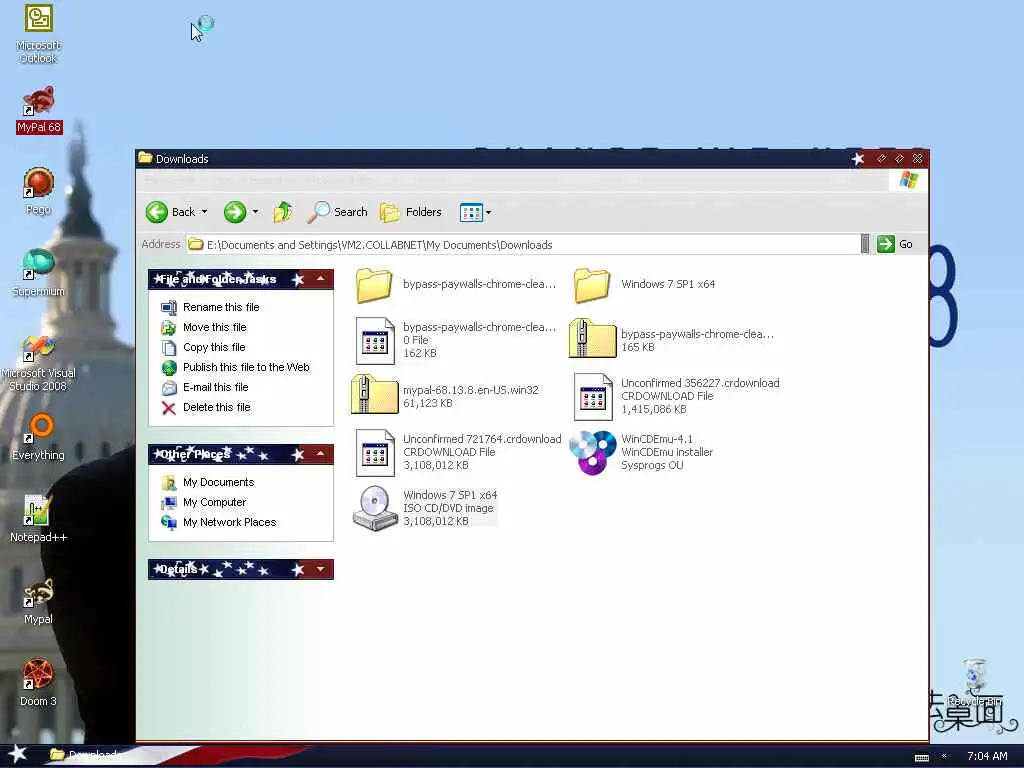This screenshot has width=1024, height=768.
Task: Go to My Computer in Other Places
Action: 204,502
